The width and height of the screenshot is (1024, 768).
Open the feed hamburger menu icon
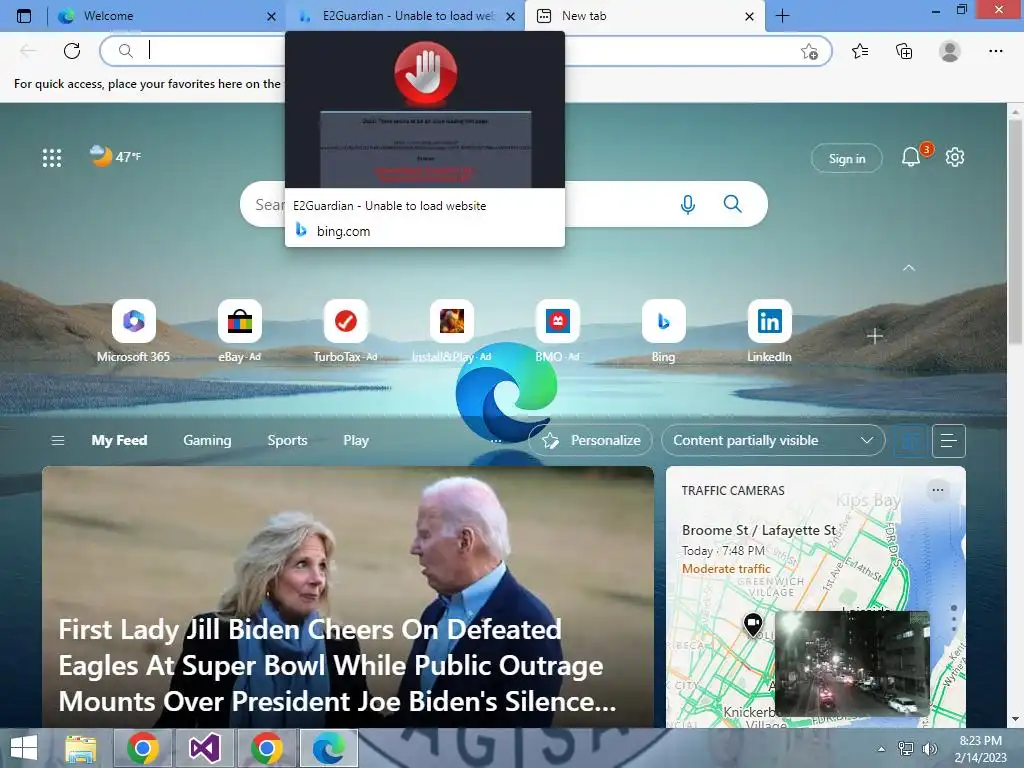[x=57, y=440]
